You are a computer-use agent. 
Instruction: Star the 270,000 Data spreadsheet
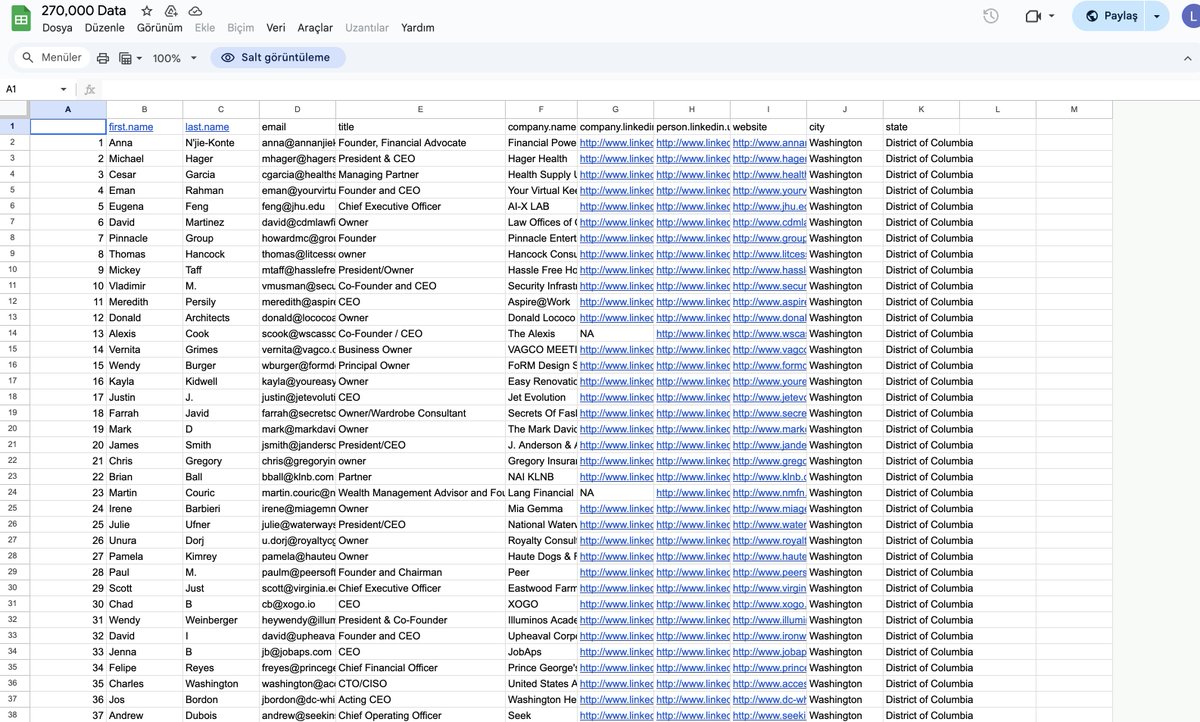tap(145, 10)
